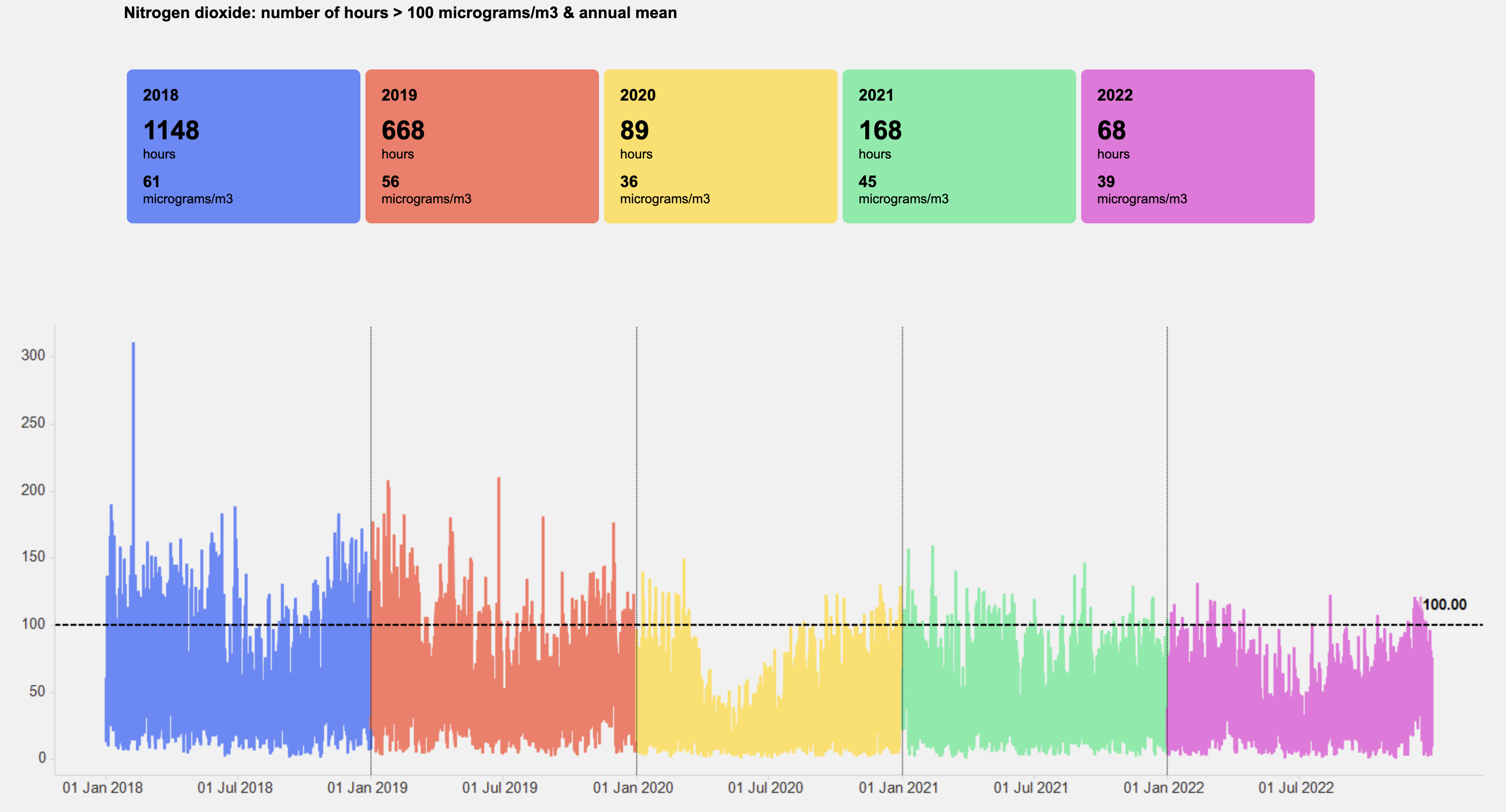Click the x-axis label 01 Jul 2020
Screen dimensions: 1506x812
[x=765, y=787]
